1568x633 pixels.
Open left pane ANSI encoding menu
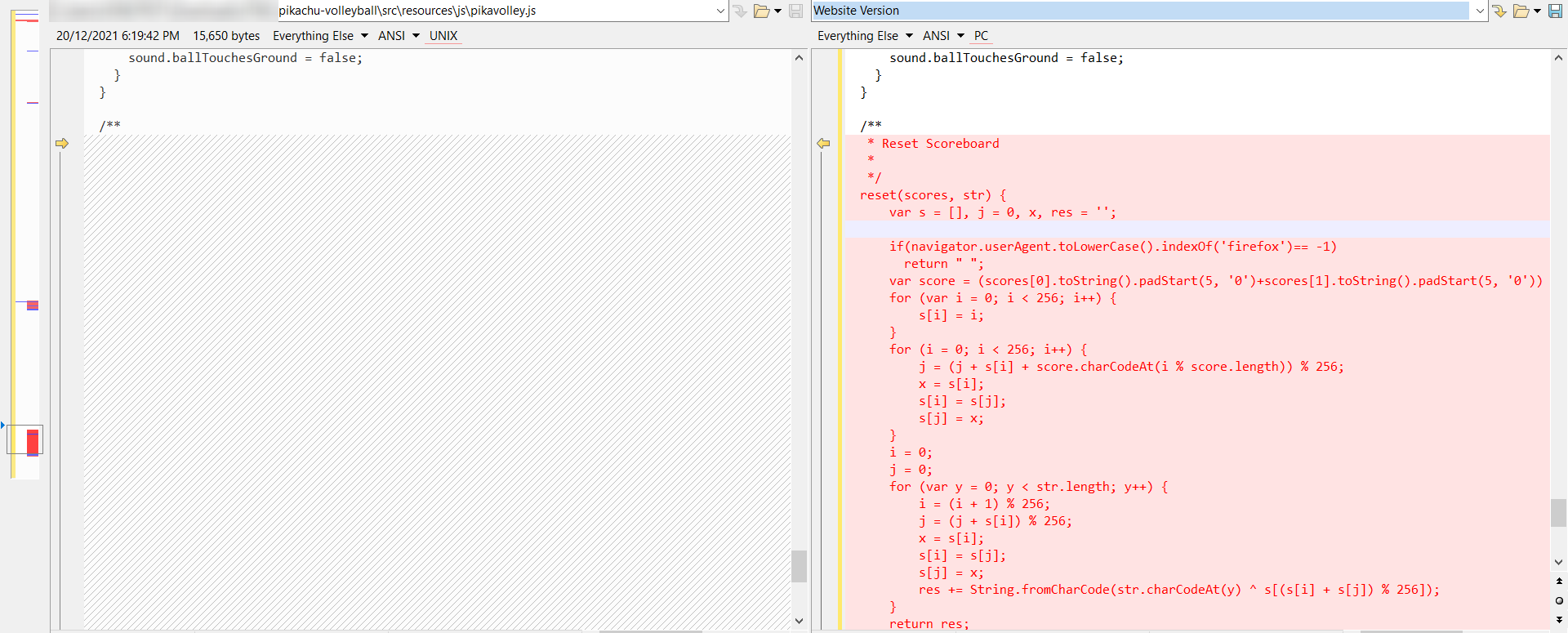(x=398, y=36)
